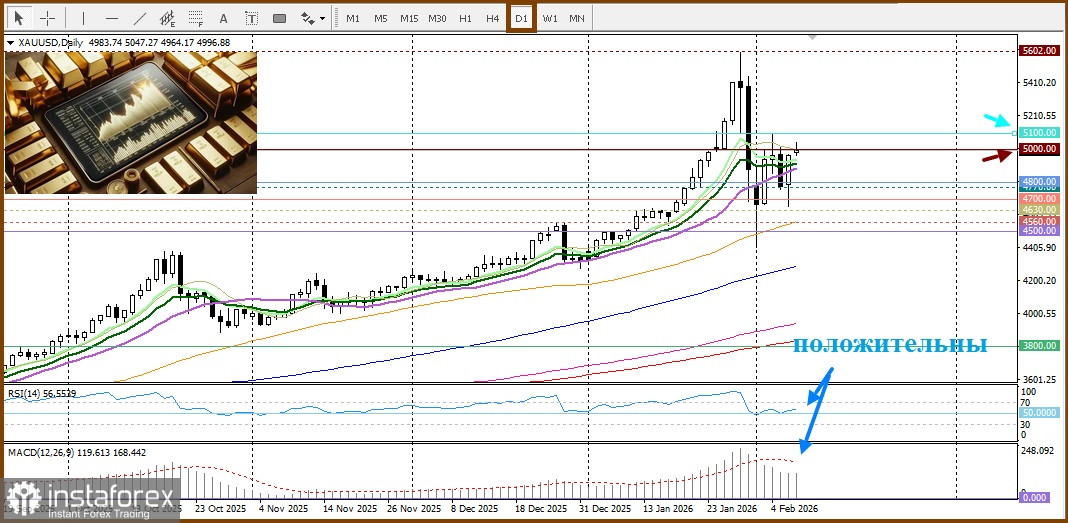Image resolution: width=1068 pixels, height=523 pixels.
Task: Select the text label tool (framed T)
Action: 251,18
